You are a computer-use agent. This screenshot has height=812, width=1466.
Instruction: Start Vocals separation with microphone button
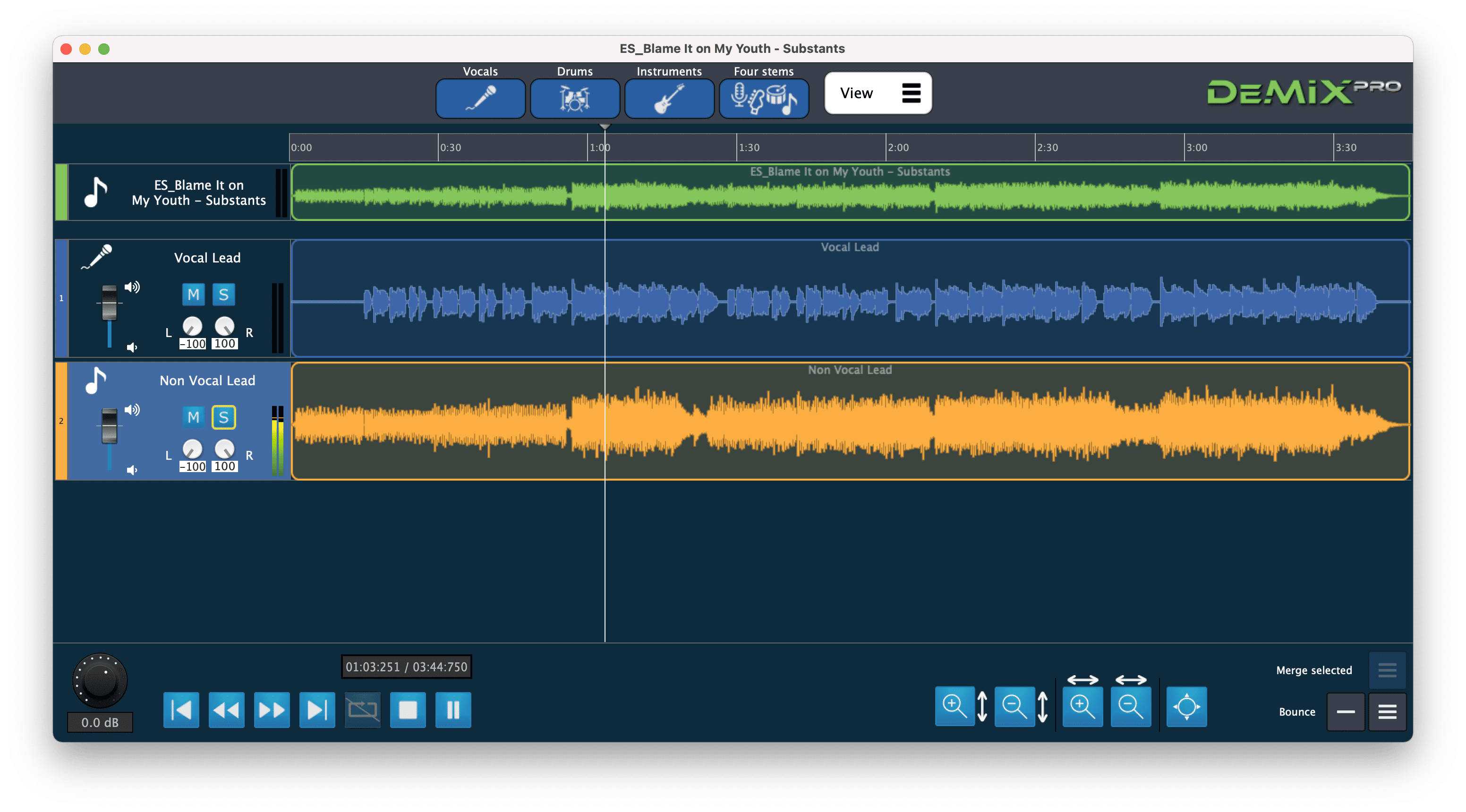[480, 99]
